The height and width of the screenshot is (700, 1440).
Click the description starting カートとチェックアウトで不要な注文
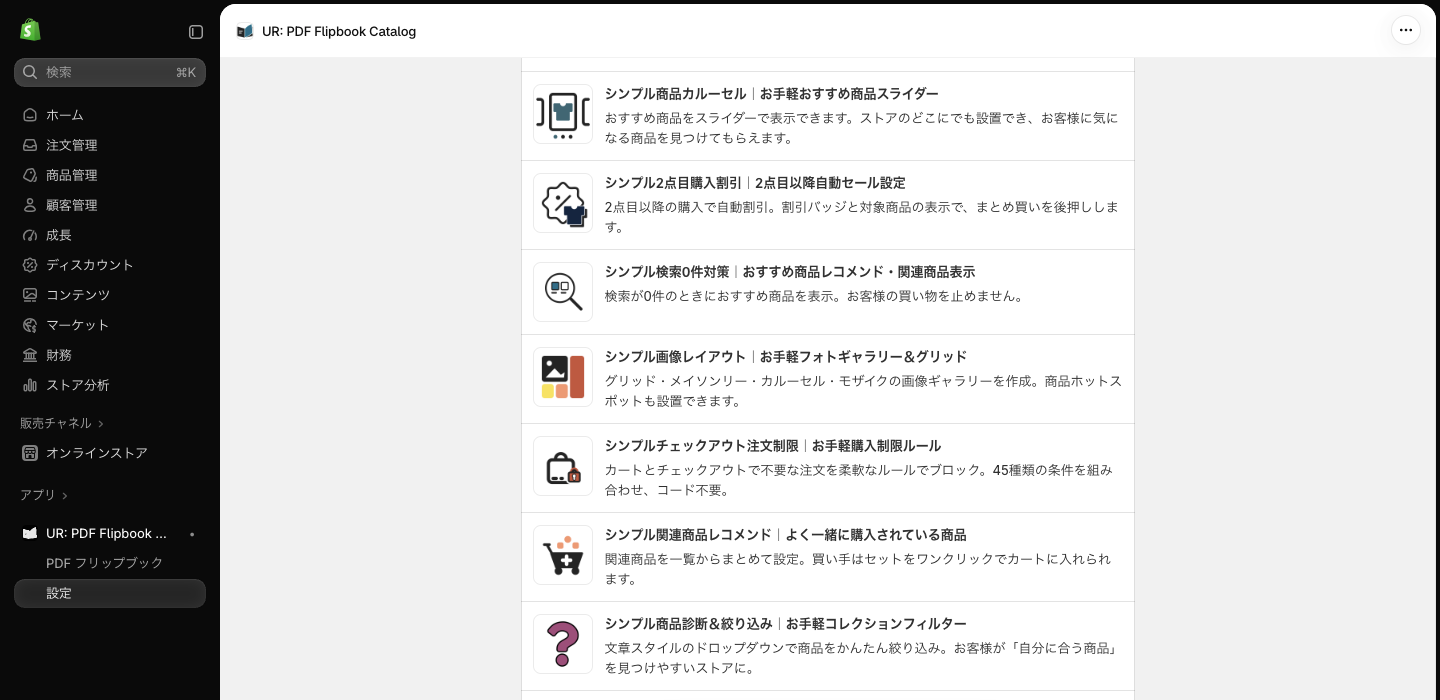click(859, 480)
